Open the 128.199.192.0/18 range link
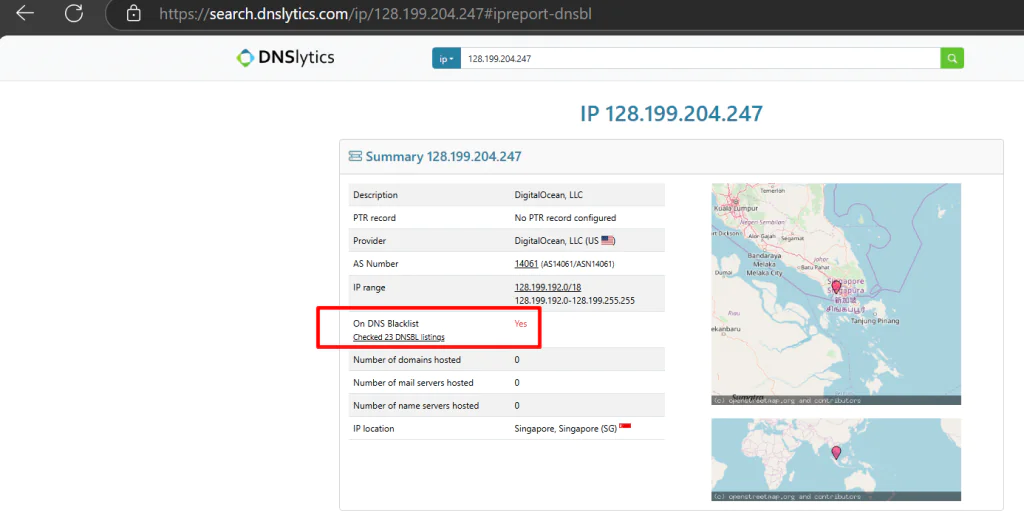 [548, 287]
